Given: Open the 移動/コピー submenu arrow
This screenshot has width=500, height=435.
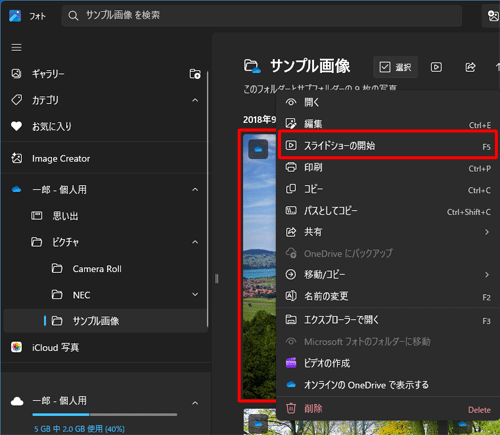Looking at the screenshot, I should point(487,274).
